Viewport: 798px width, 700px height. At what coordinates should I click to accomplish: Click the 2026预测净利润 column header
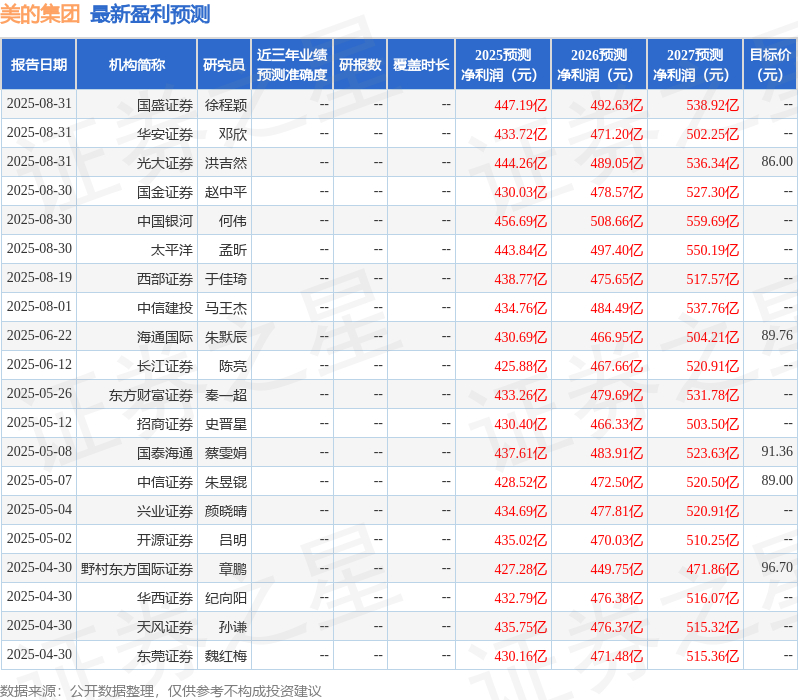click(x=599, y=65)
